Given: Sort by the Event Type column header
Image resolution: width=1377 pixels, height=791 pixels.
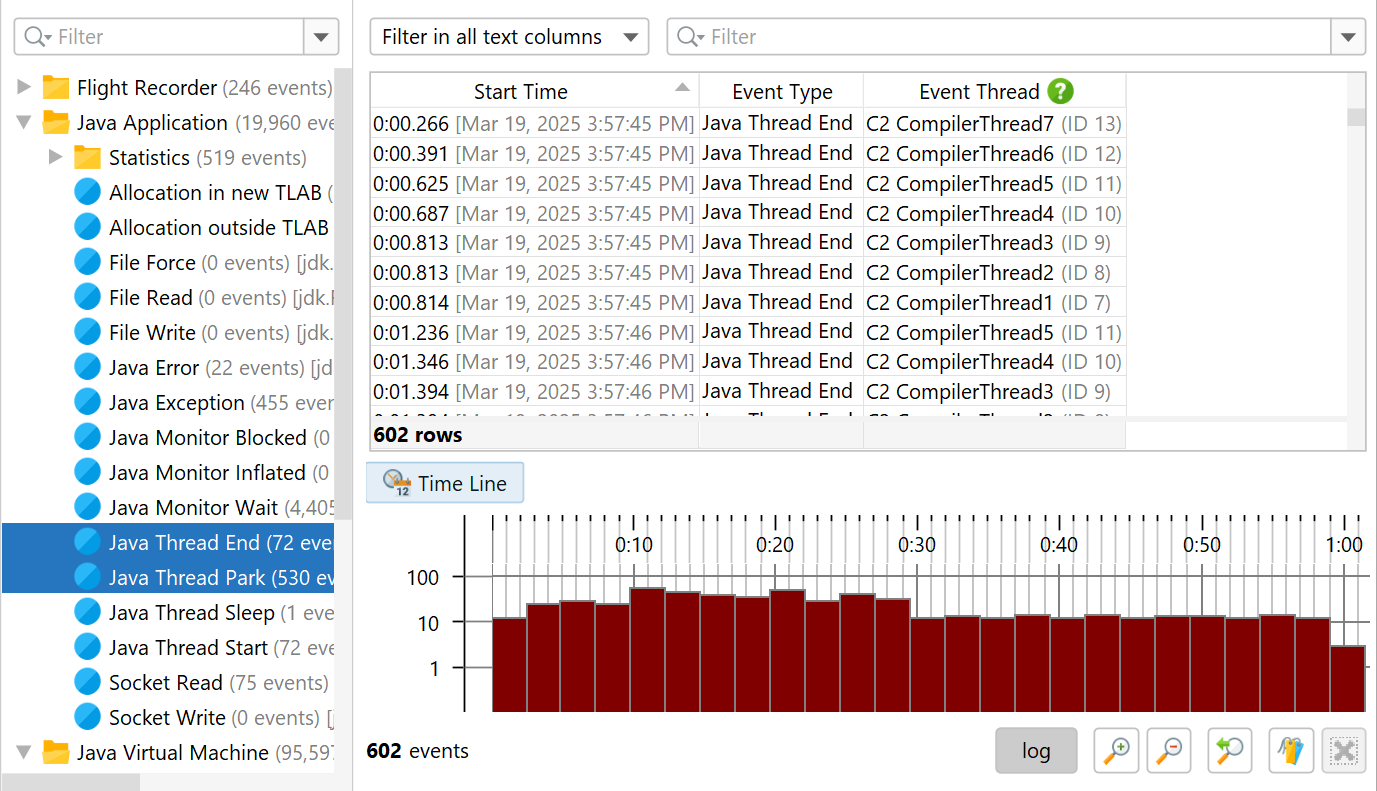Looking at the screenshot, I should click(x=782, y=91).
